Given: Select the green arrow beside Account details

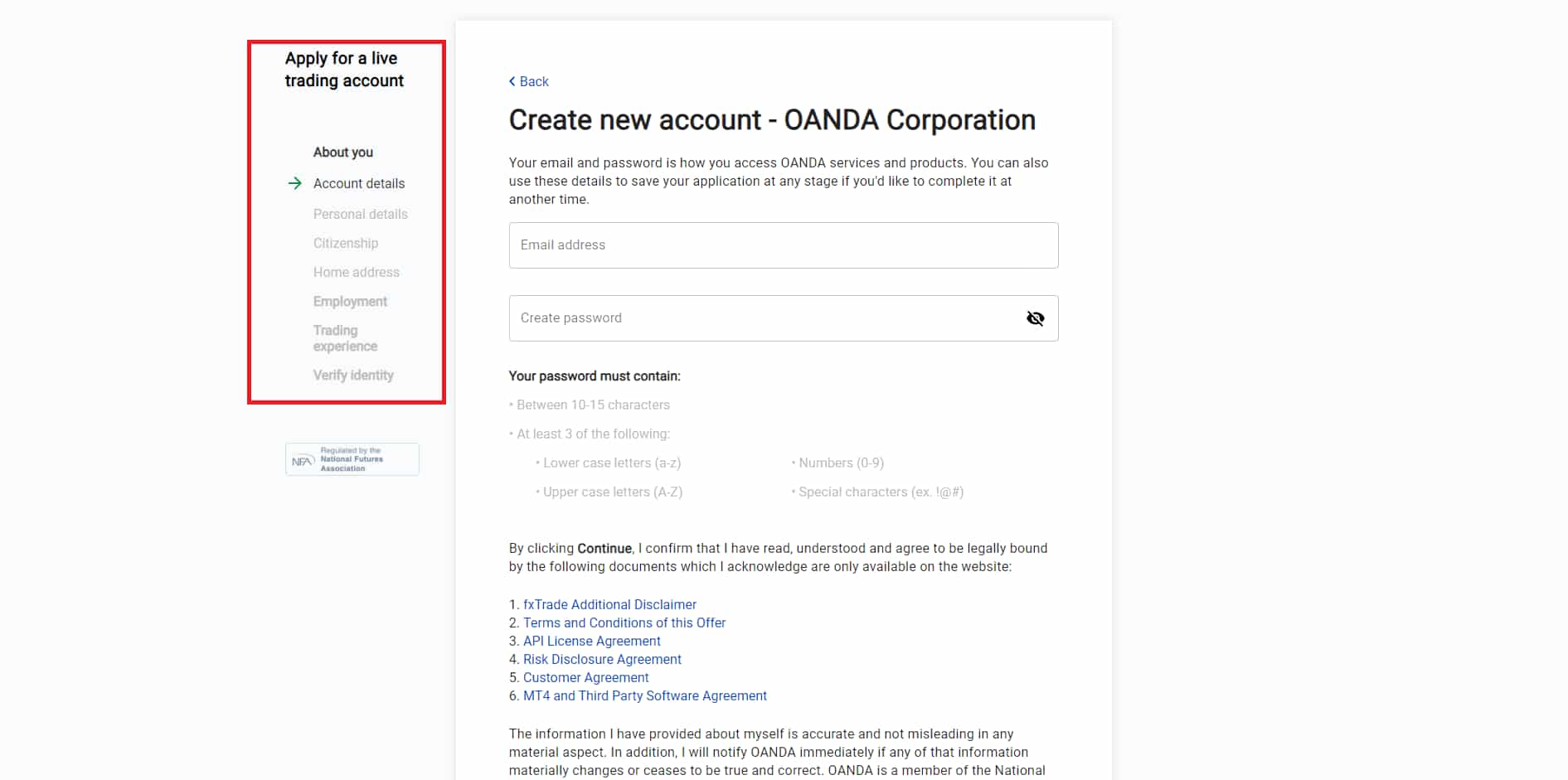Looking at the screenshot, I should (x=295, y=183).
